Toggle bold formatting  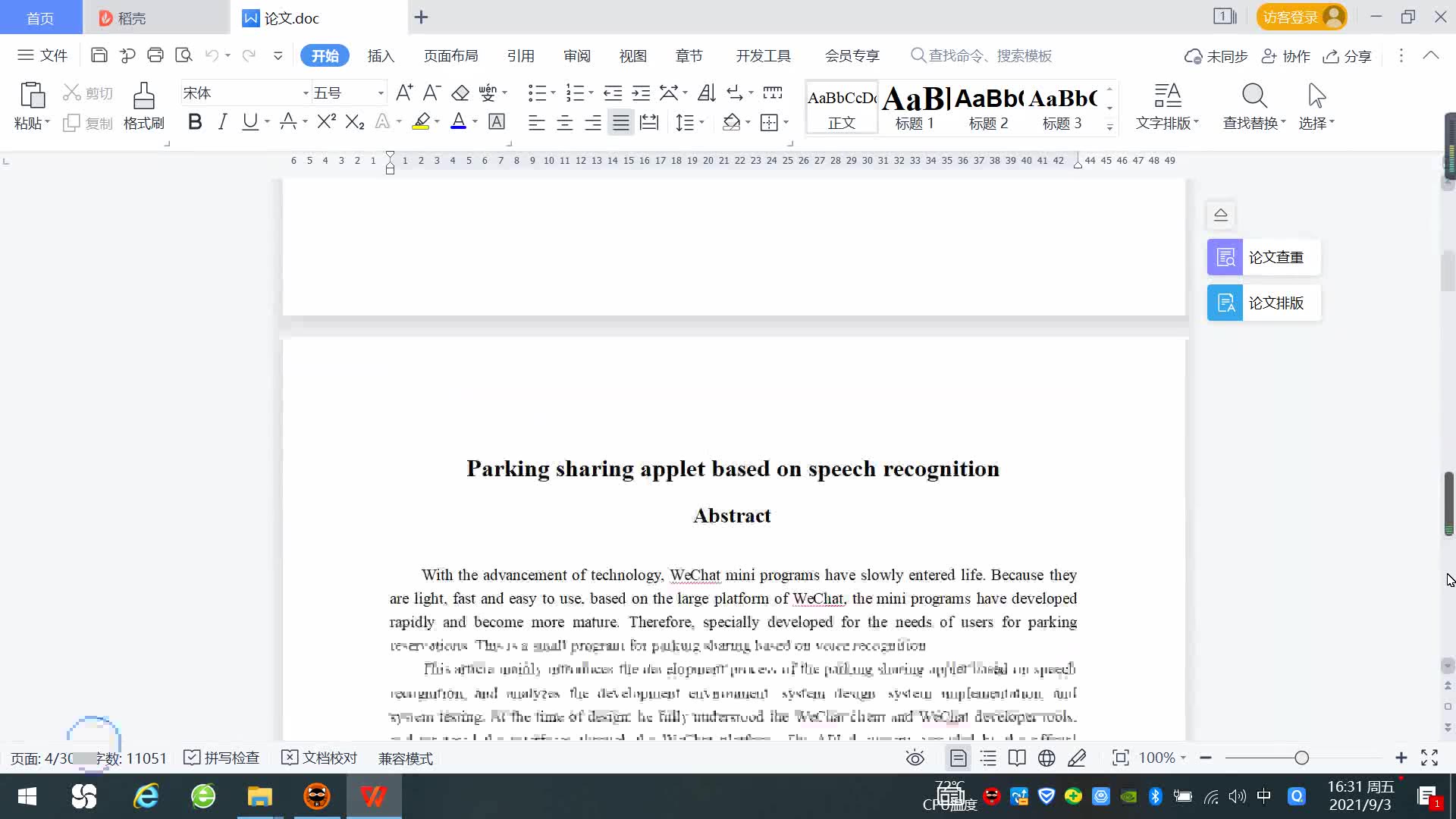pyautogui.click(x=195, y=122)
